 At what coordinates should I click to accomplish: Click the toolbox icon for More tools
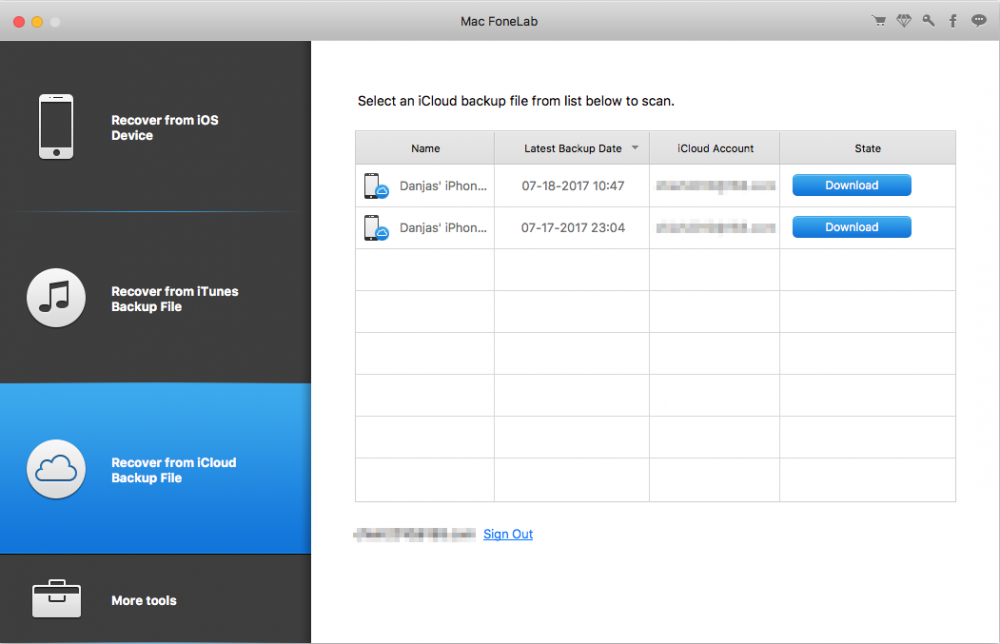click(x=56, y=600)
